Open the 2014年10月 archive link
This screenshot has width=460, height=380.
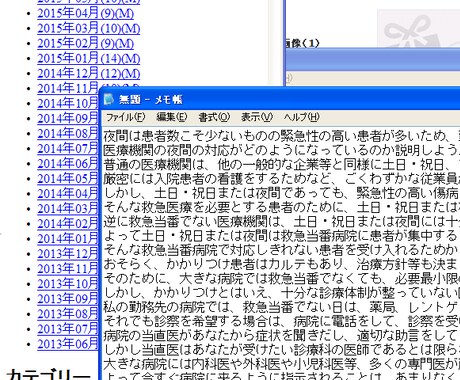point(68,103)
